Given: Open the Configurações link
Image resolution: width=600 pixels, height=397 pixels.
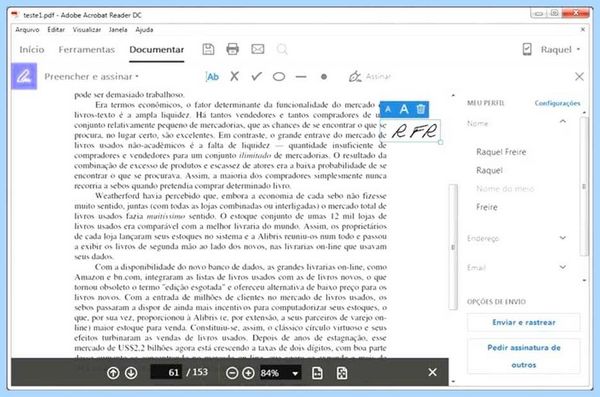Looking at the screenshot, I should coord(558,103).
